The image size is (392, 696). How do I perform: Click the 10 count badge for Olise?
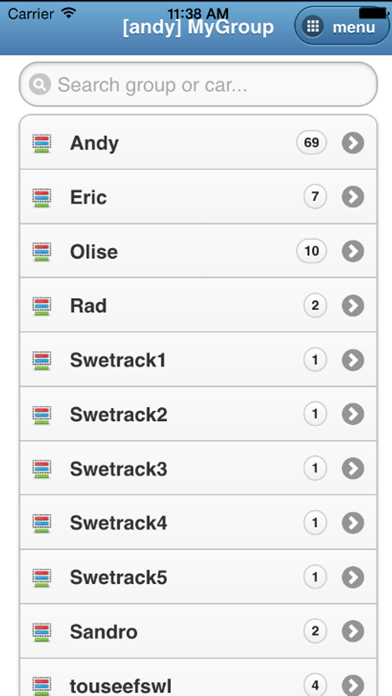(x=312, y=251)
